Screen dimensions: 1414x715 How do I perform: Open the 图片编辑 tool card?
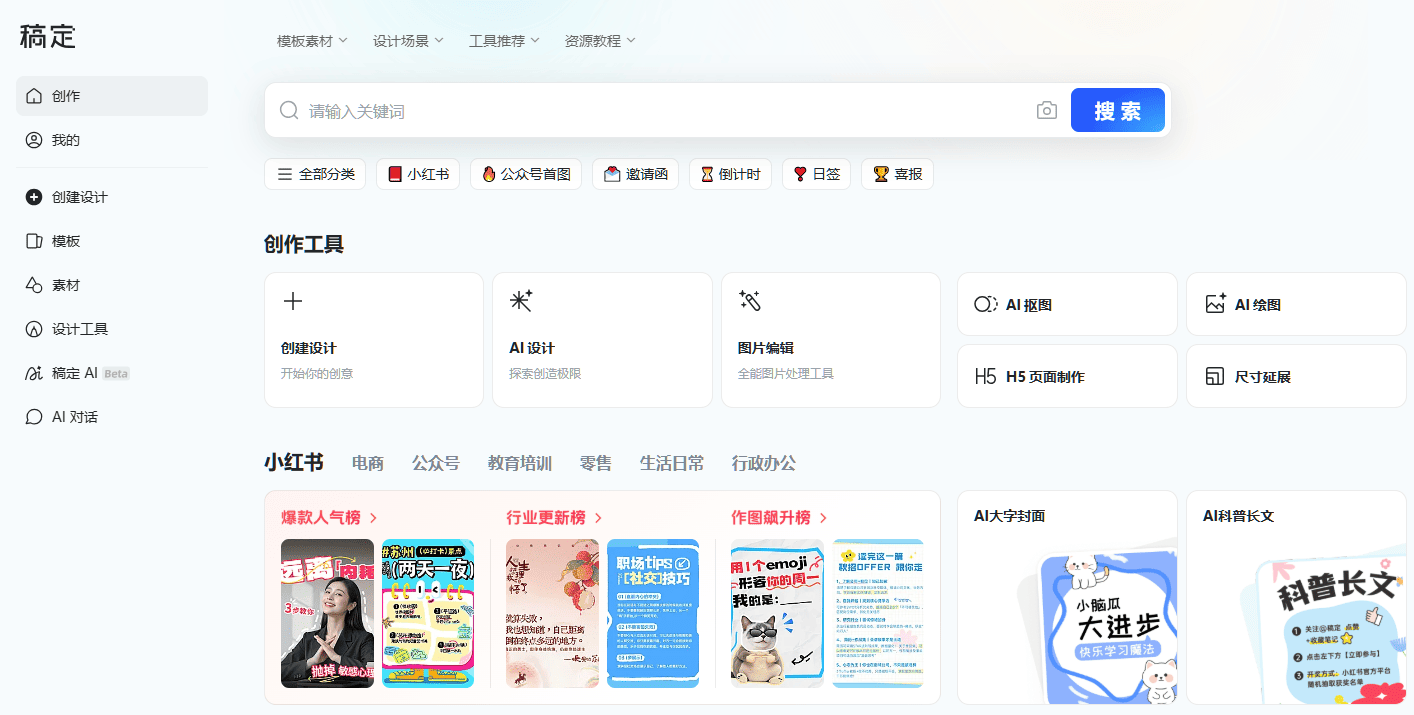click(830, 340)
